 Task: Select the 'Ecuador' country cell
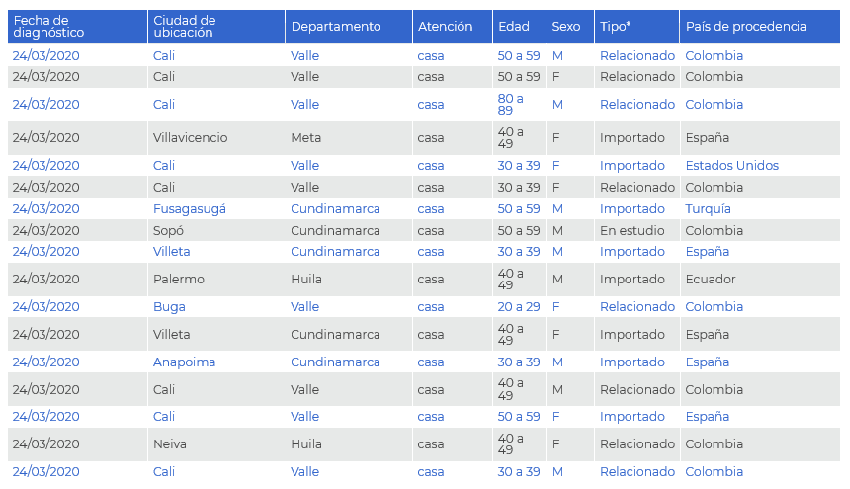point(711,279)
